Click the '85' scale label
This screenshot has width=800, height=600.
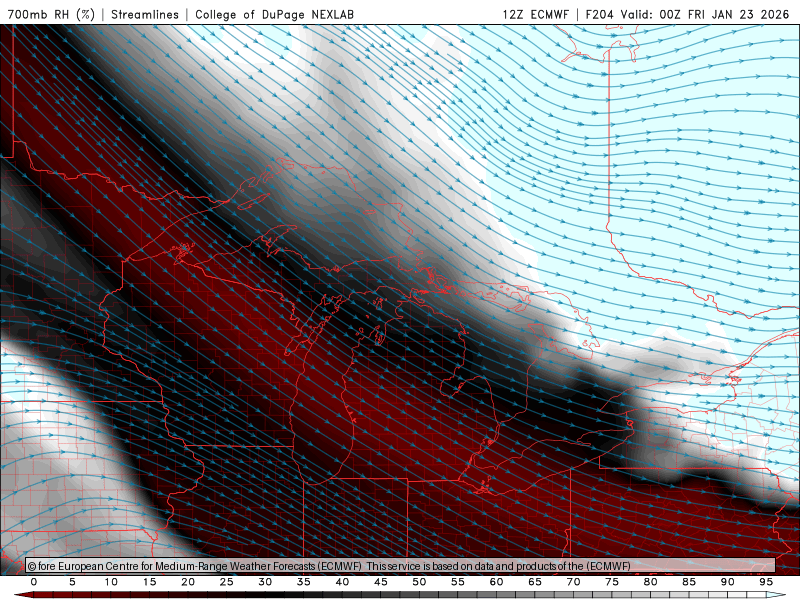click(689, 582)
